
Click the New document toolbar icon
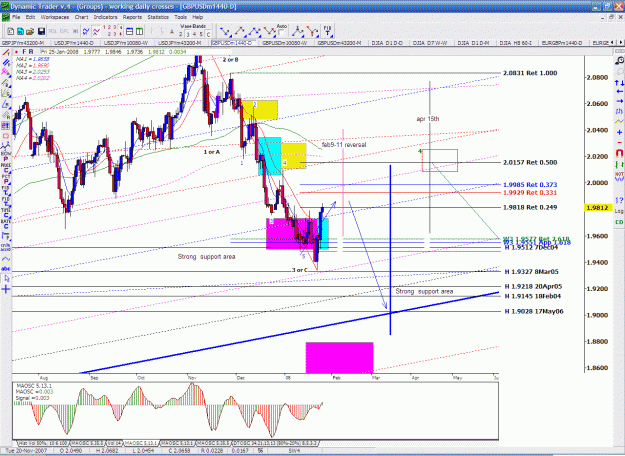point(11,31)
